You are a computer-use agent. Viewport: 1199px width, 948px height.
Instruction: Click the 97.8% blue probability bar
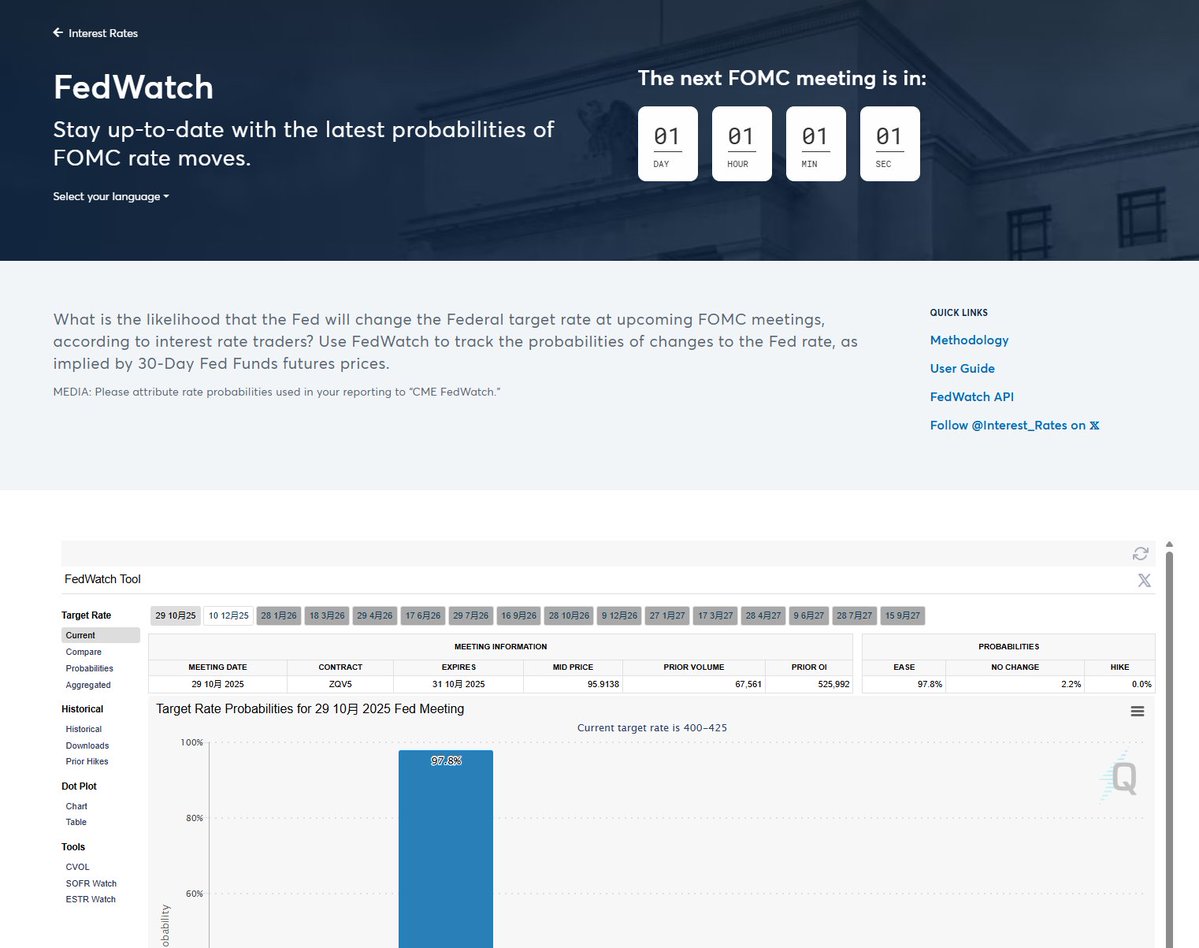(445, 850)
